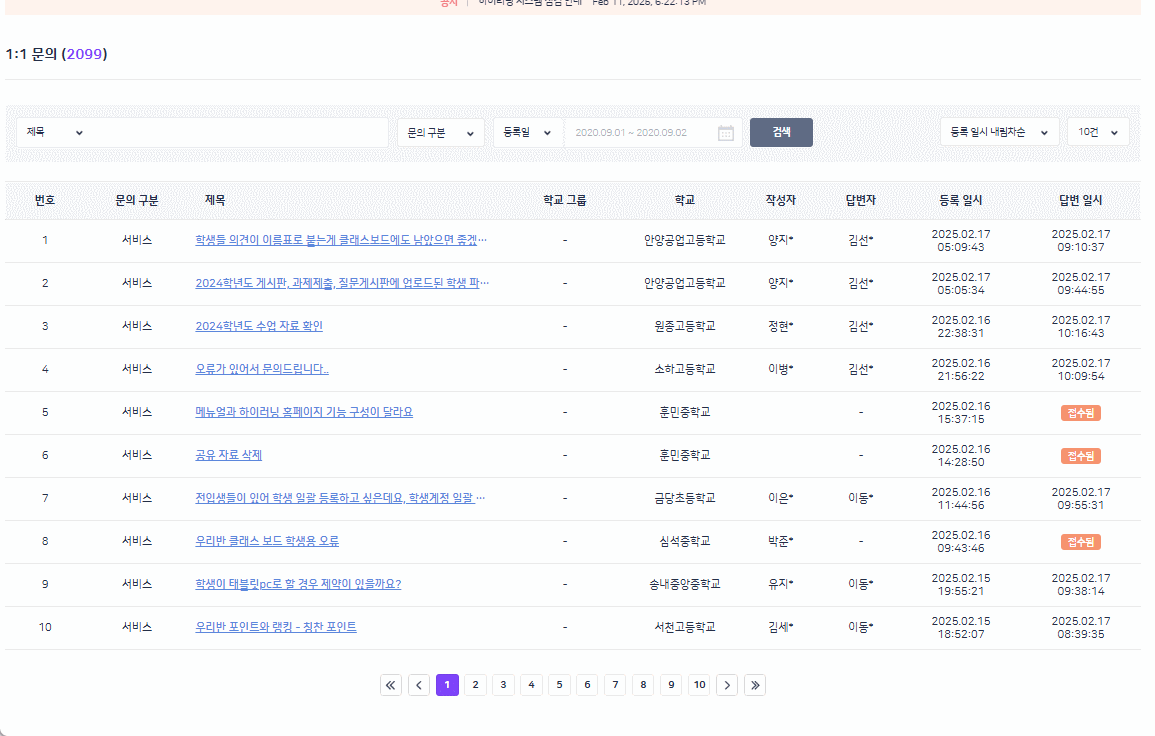The height and width of the screenshot is (736, 1155).
Task: Go to first page of results
Action: pyautogui.click(x=391, y=685)
